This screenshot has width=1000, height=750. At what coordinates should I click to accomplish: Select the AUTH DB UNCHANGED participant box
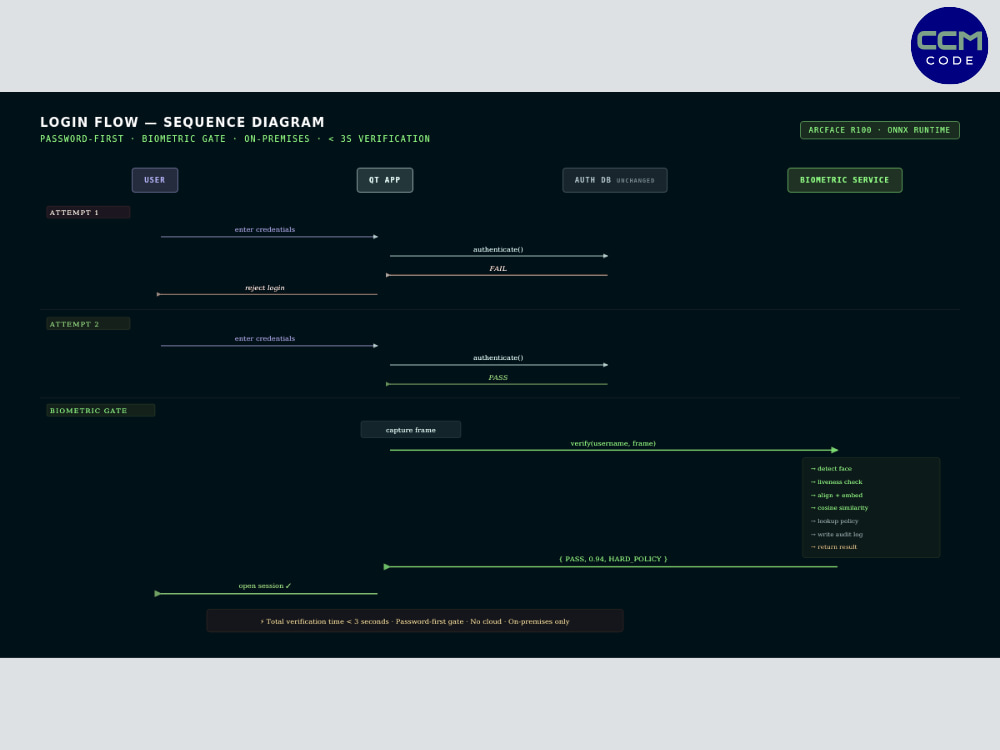(x=615, y=180)
